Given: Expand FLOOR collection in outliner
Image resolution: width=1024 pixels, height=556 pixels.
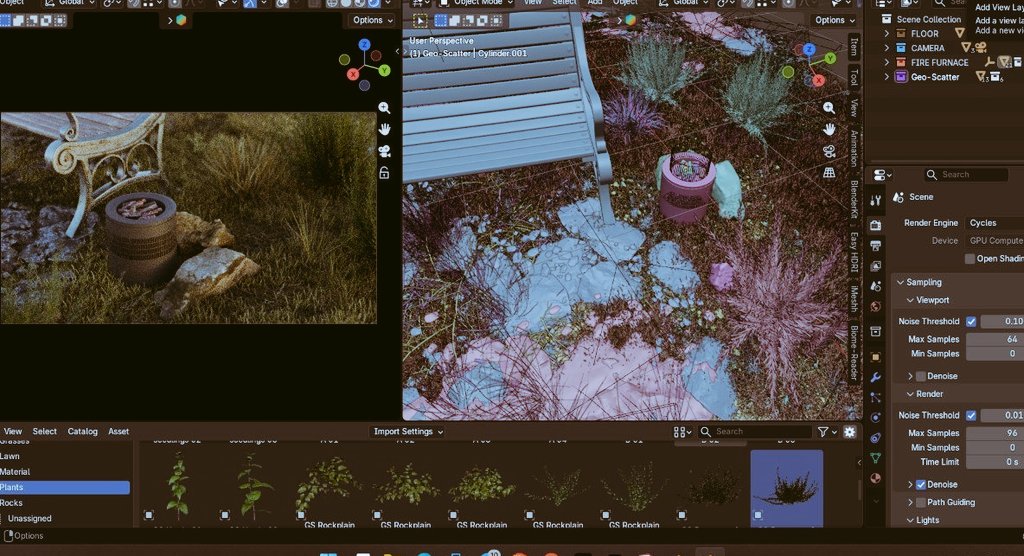Looking at the screenshot, I should [x=886, y=33].
